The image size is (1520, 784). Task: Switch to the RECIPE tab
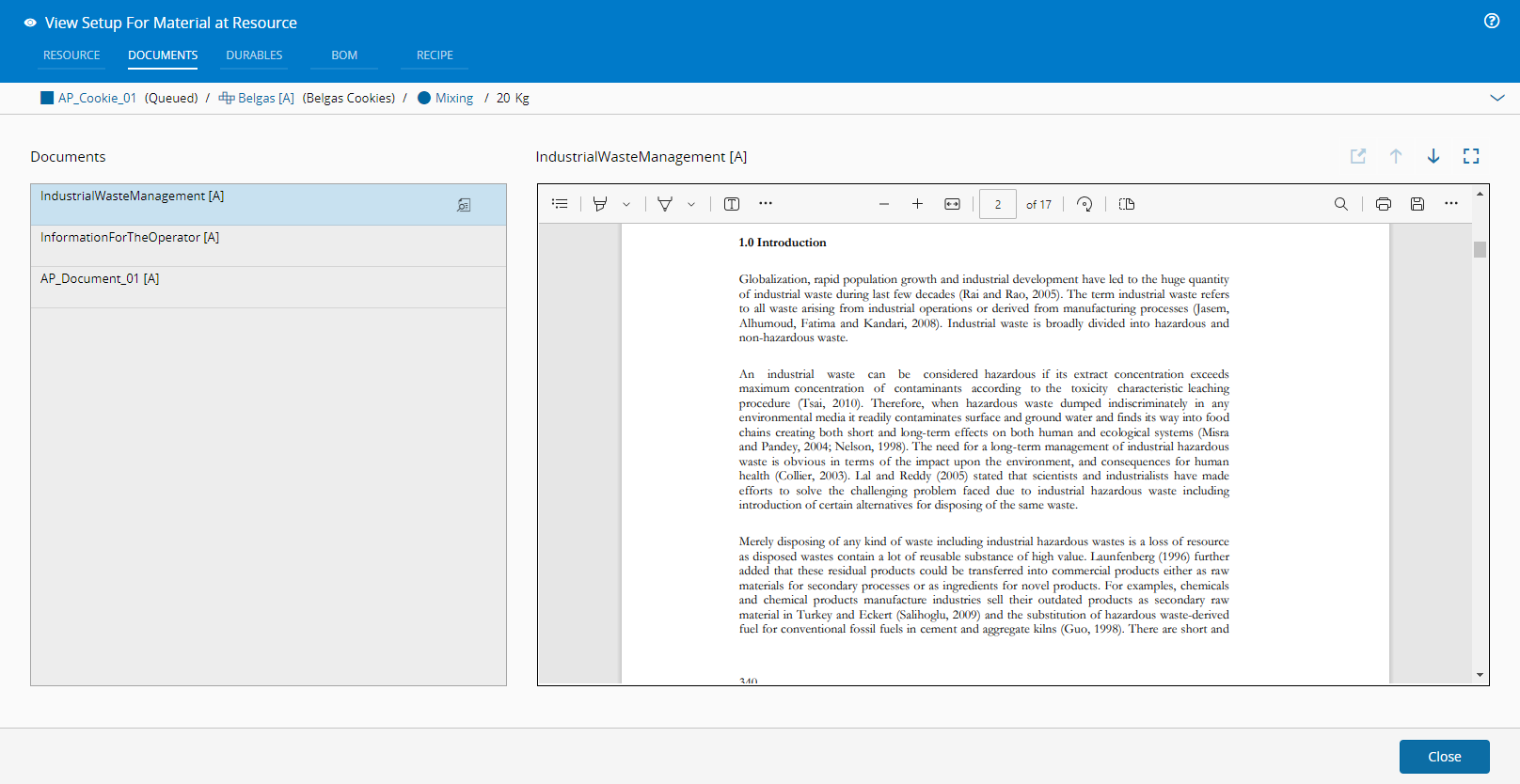435,55
